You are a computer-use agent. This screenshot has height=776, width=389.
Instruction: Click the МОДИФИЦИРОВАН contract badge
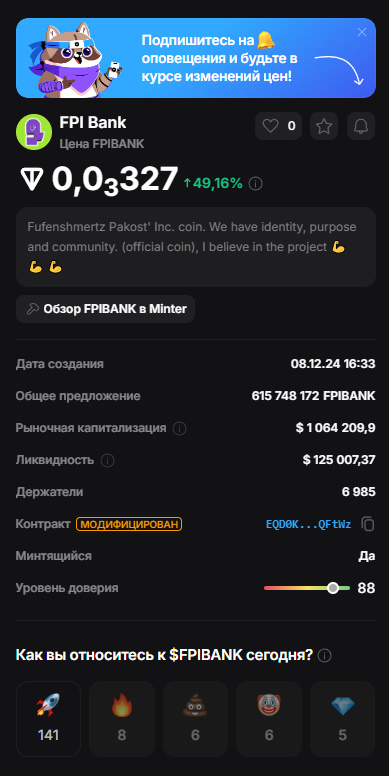129,524
